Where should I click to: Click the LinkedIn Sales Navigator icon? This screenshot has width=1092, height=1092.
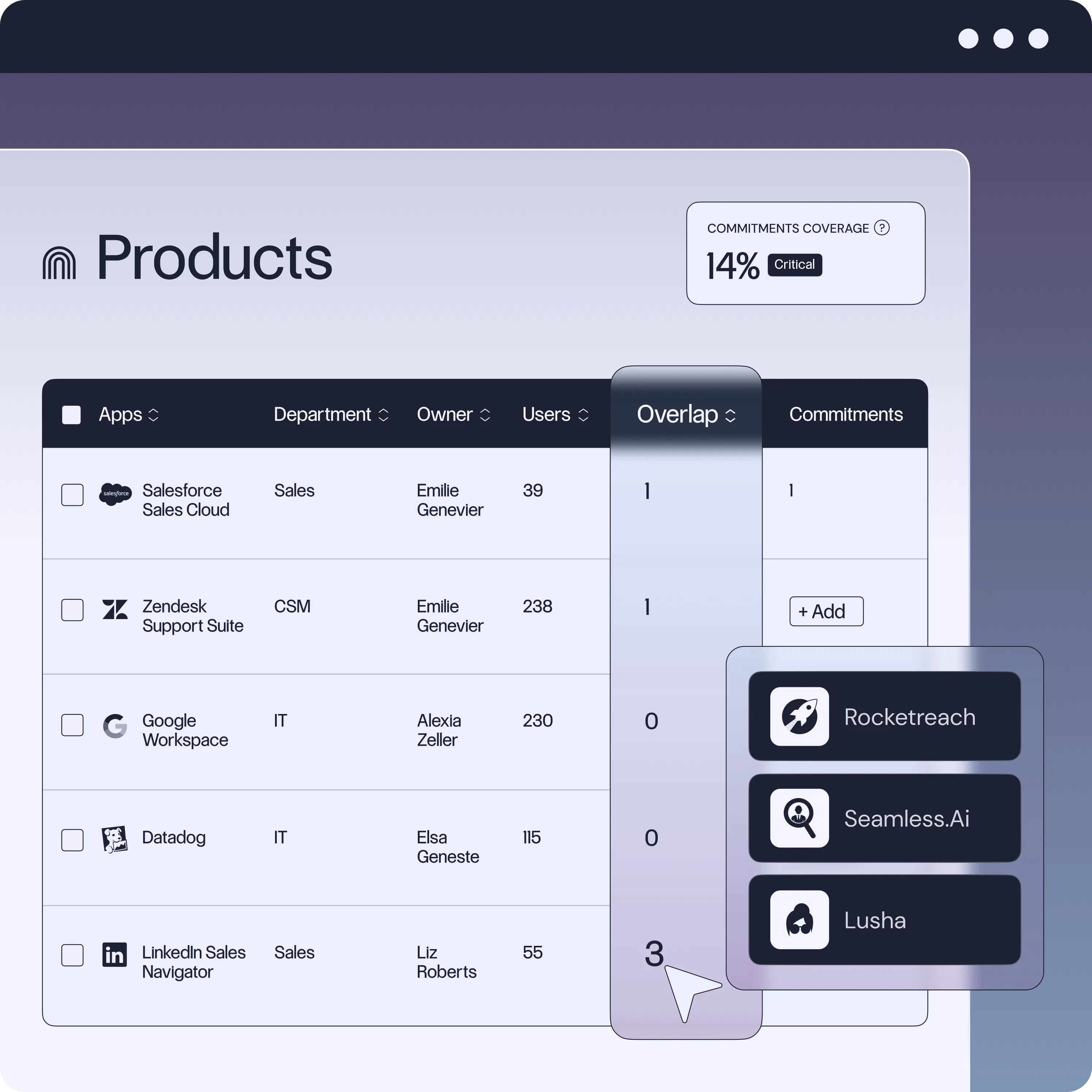click(x=115, y=955)
